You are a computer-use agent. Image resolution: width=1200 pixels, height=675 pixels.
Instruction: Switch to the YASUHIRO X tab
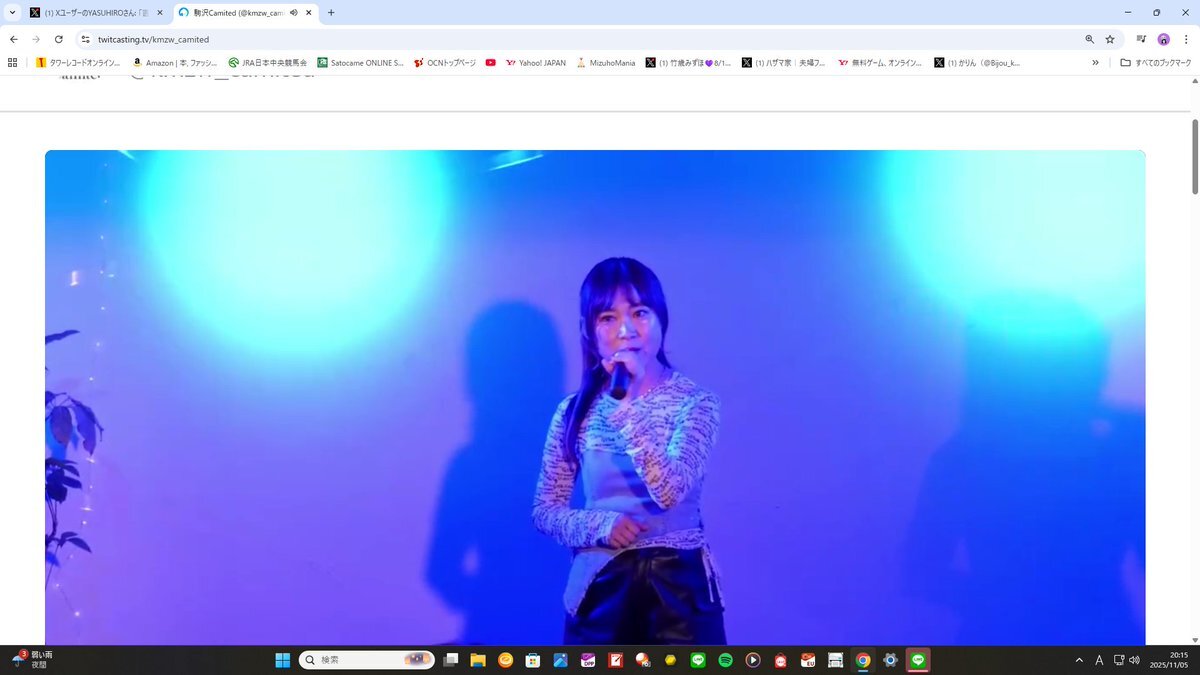pos(96,13)
